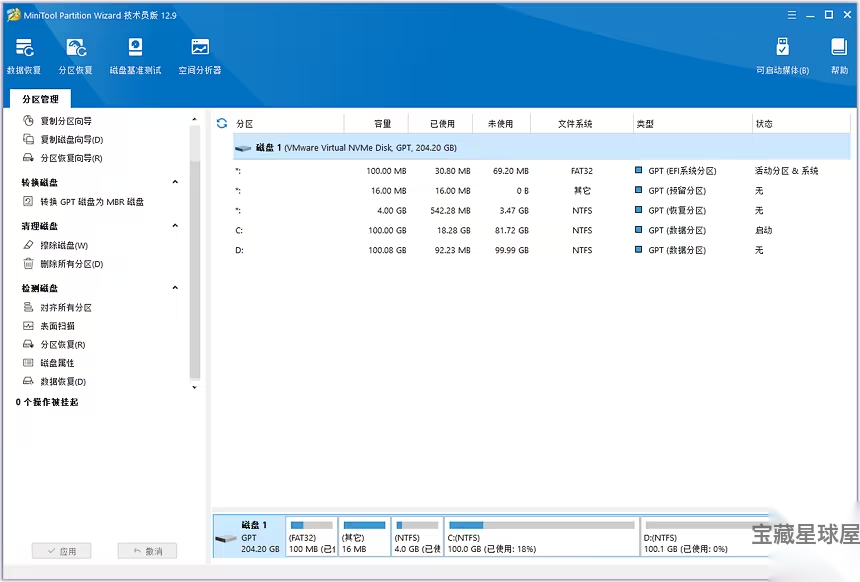
Task: Start the 磁盘基准测试 disk benchmark
Action: click(x=135, y=56)
